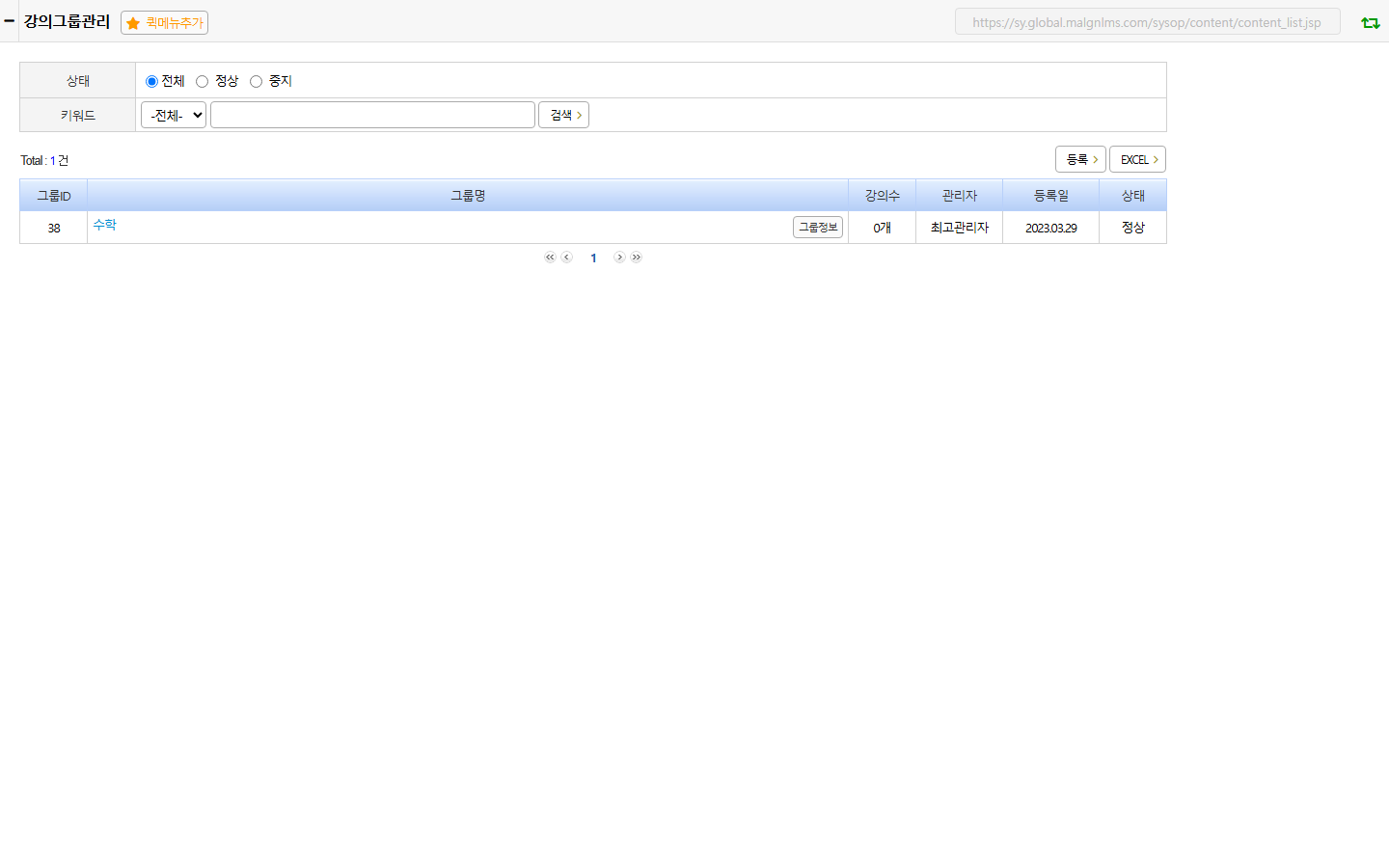Click the 강의그룹관리 page title
The height and width of the screenshot is (868, 1389).
67,21
